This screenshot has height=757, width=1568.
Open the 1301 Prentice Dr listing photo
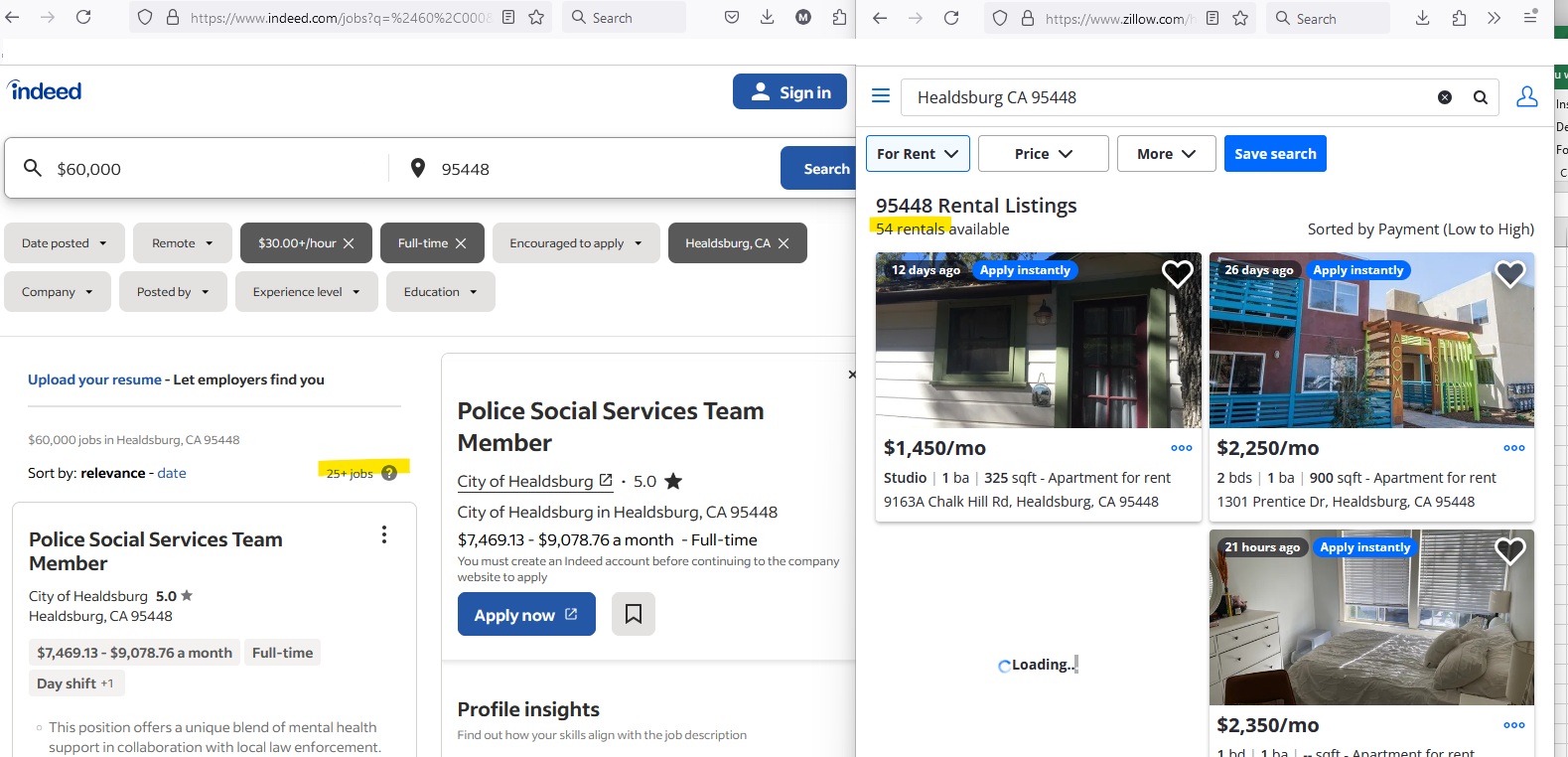coord(1371,340)
